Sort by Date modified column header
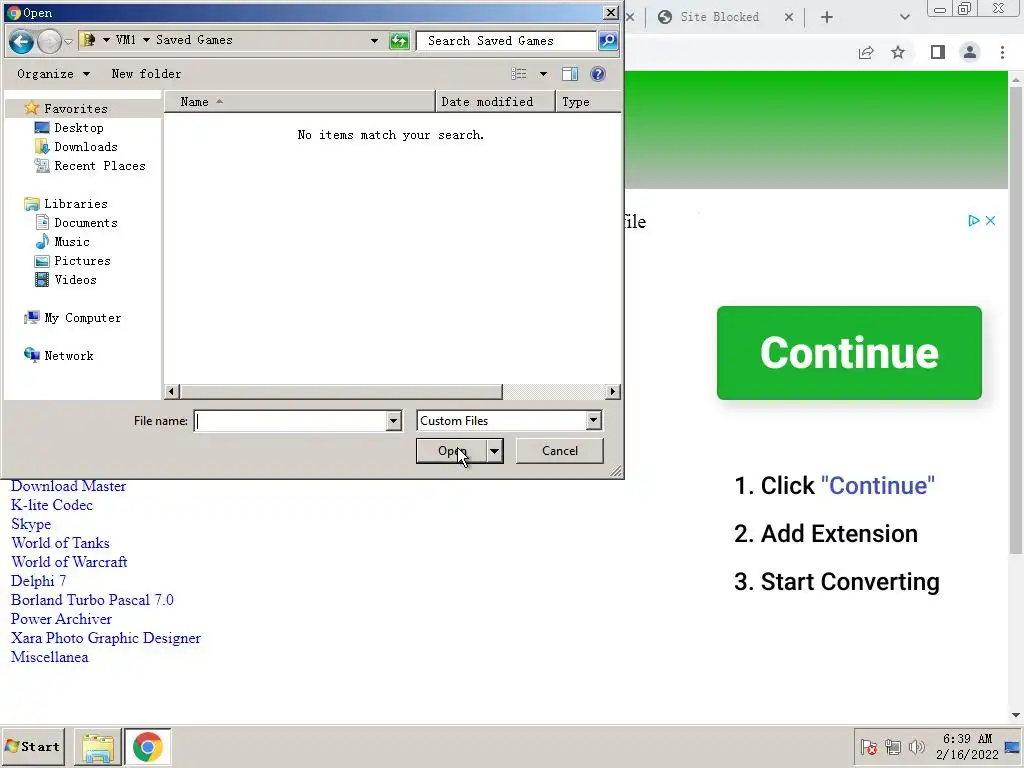 pos(495,102)
